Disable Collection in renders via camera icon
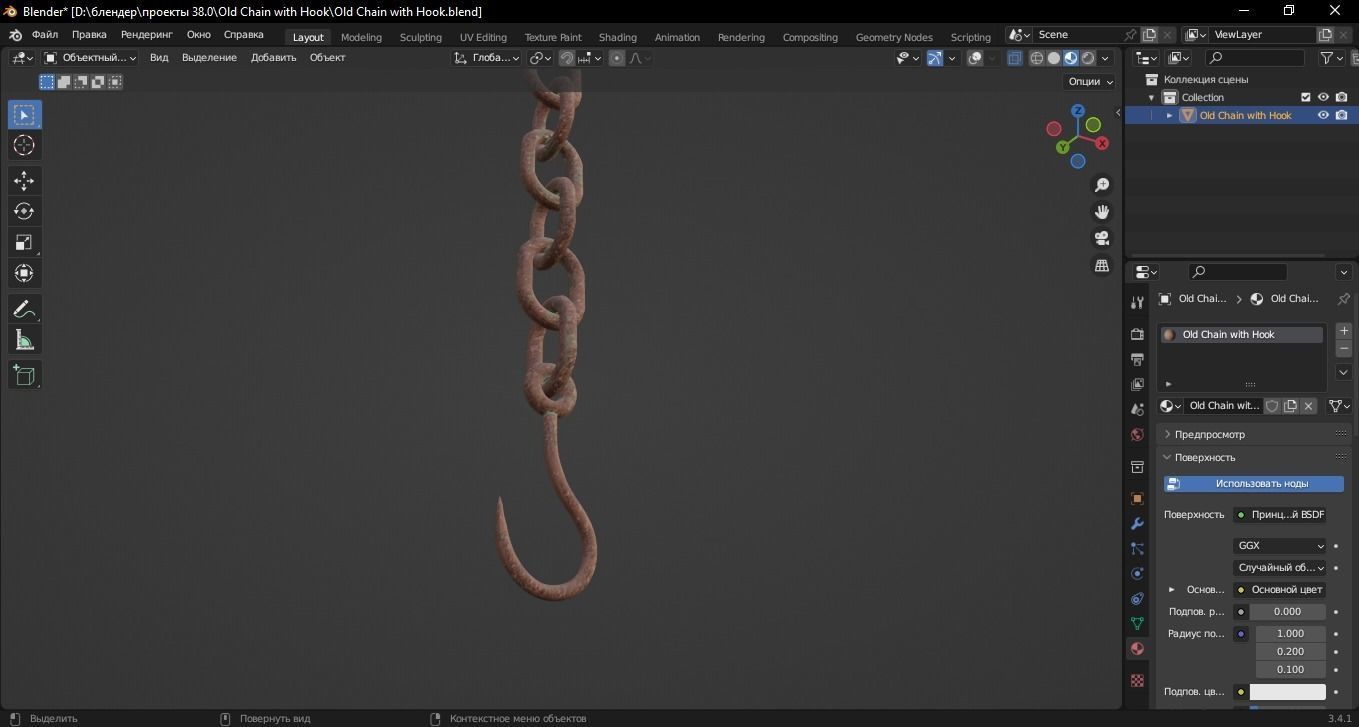Viewport: 1359px width, 727px height. click(1341, 97)
